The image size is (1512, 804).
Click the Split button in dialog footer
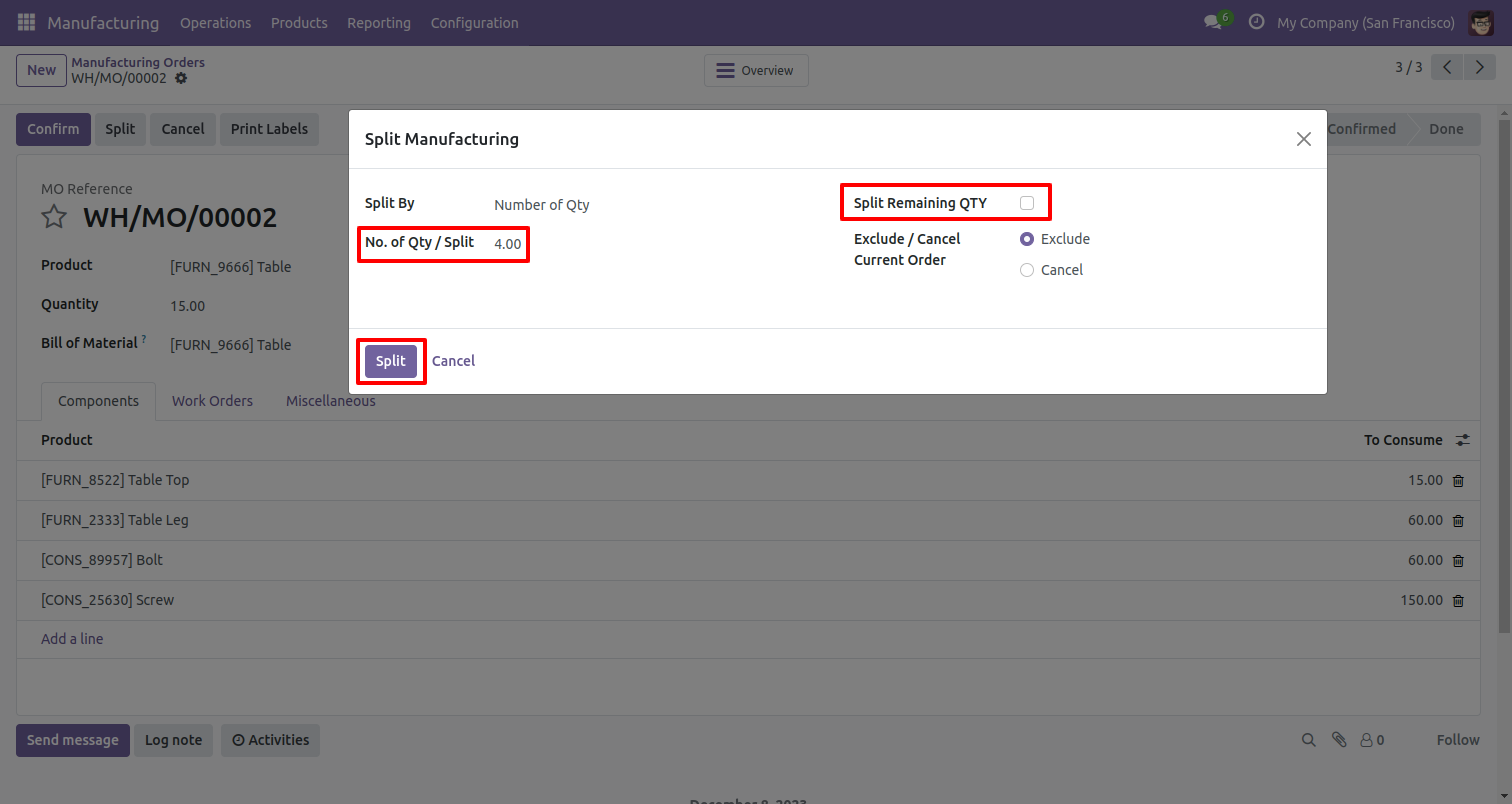(391, 361)
